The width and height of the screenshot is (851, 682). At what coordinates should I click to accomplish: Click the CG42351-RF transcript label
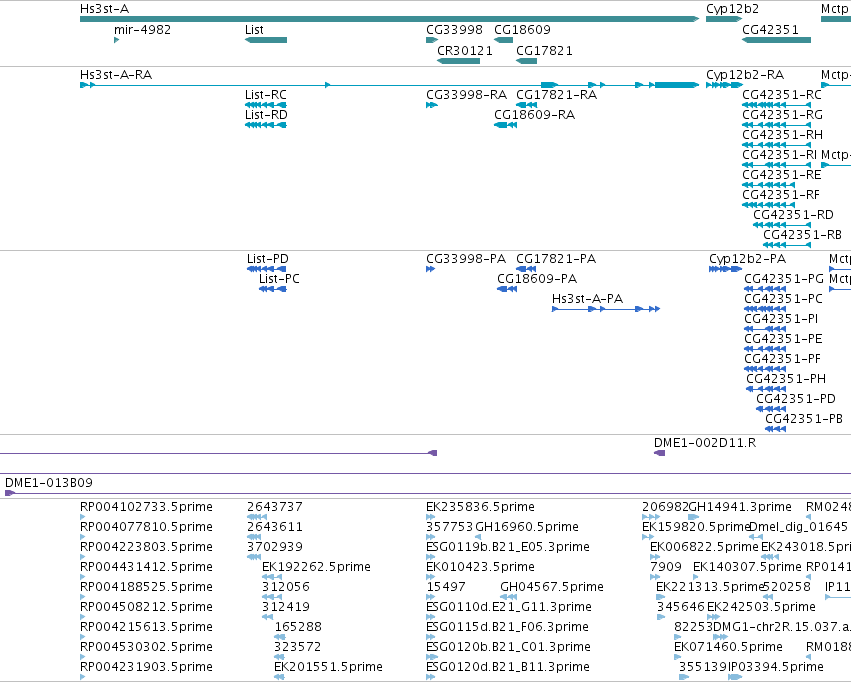(781, 195)
